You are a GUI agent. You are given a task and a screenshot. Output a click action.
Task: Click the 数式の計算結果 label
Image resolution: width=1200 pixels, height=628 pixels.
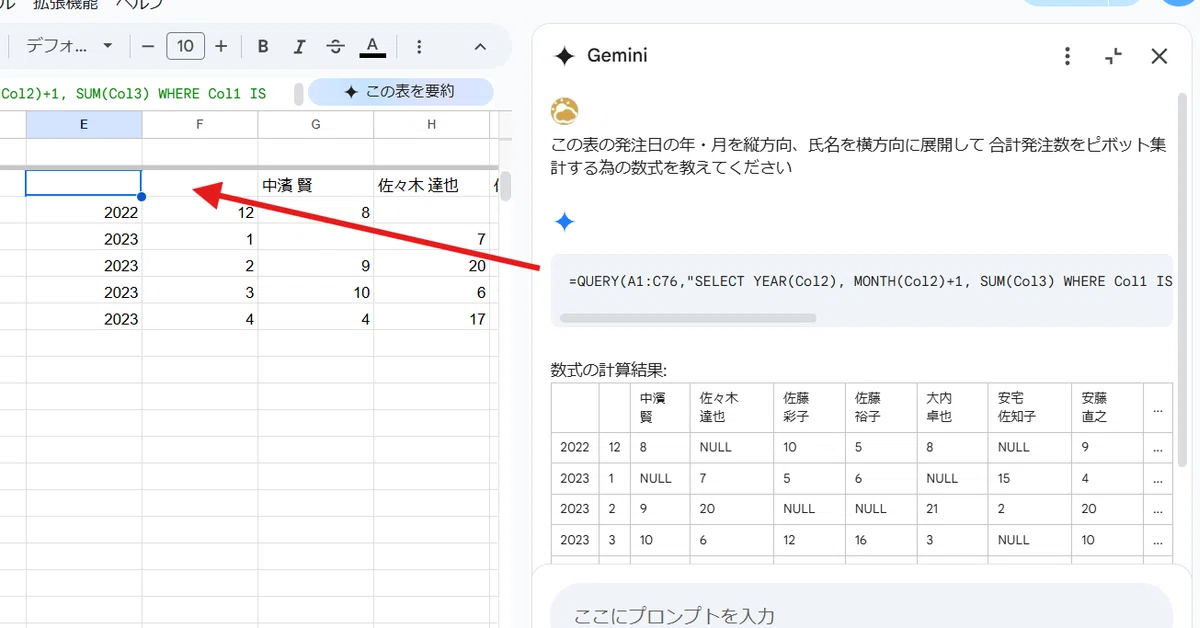pyautogui.click(x=608, y=370)
